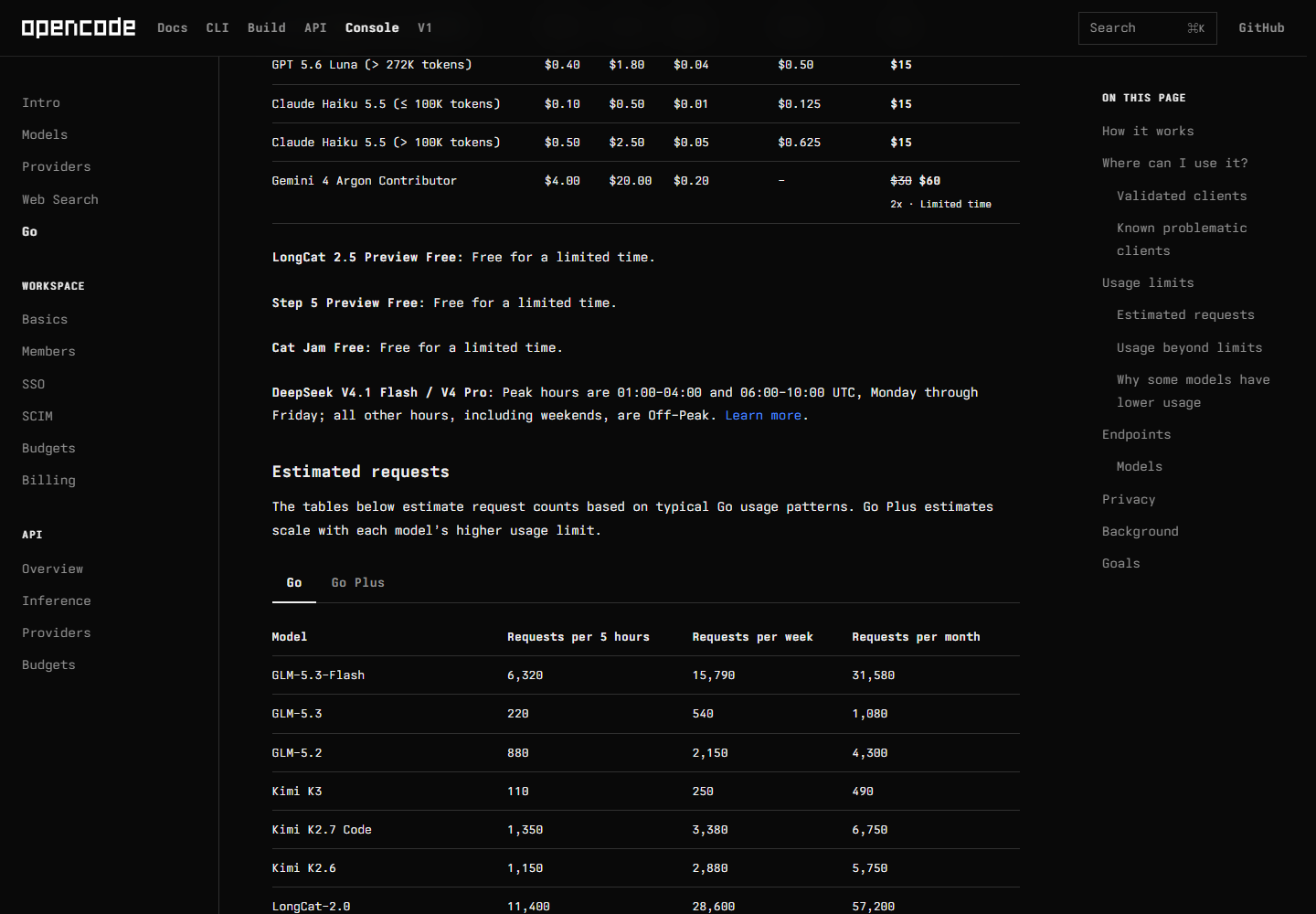Open the API top navigation item
Image resolution: width=1316 pixels, height=914 pixels.
coord(315,27)
